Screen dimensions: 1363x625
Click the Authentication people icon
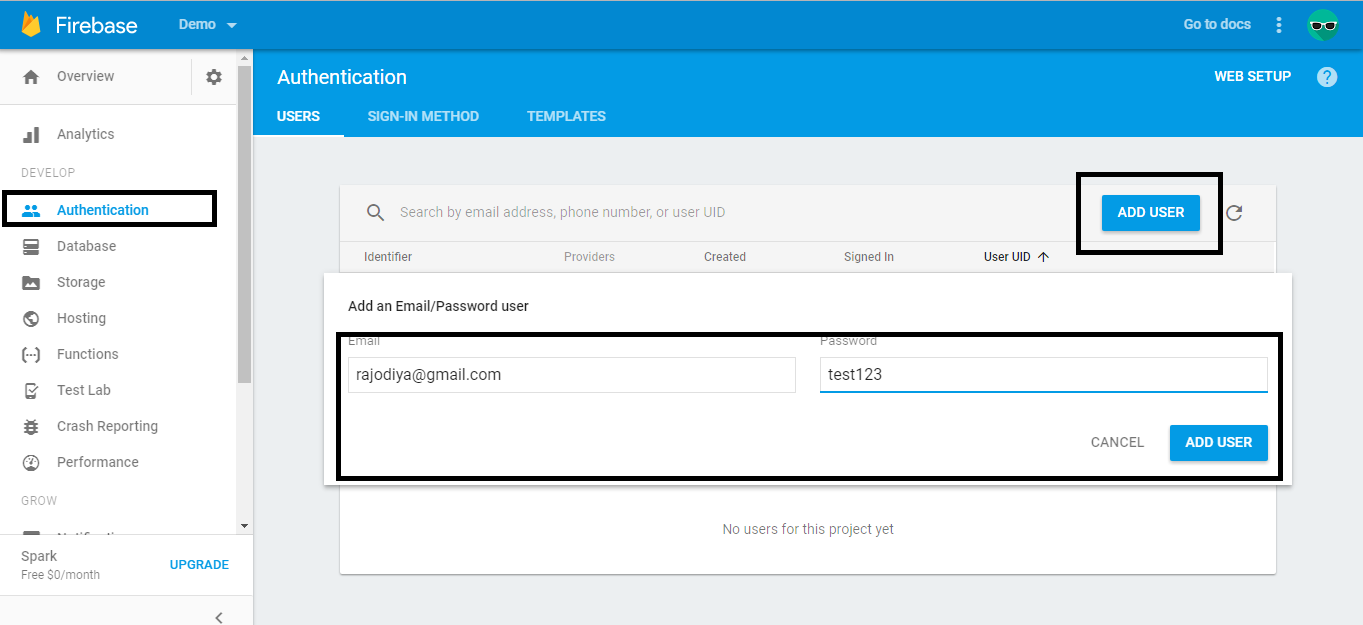[x=31, y=210]
